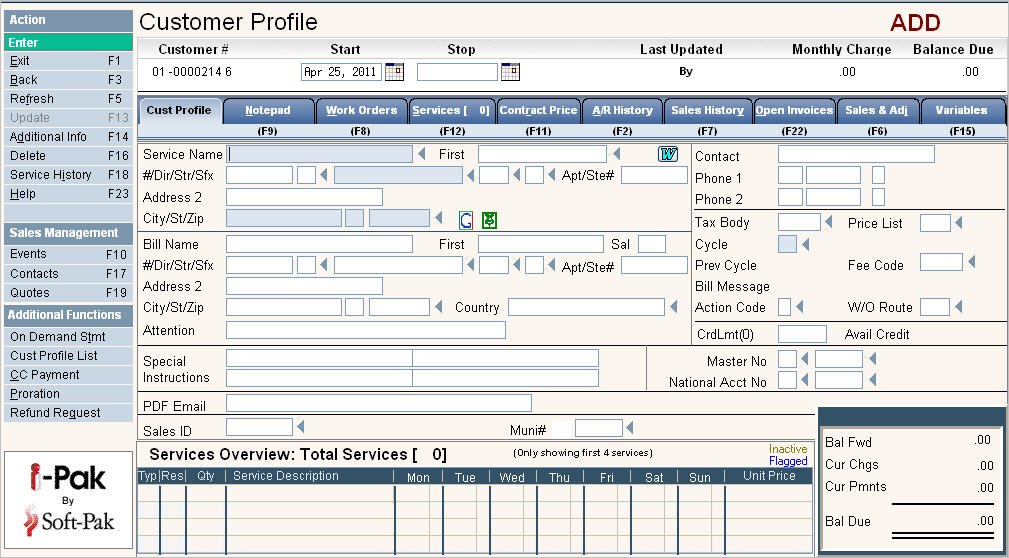Click the PDF Email input field

pos(379,404)
